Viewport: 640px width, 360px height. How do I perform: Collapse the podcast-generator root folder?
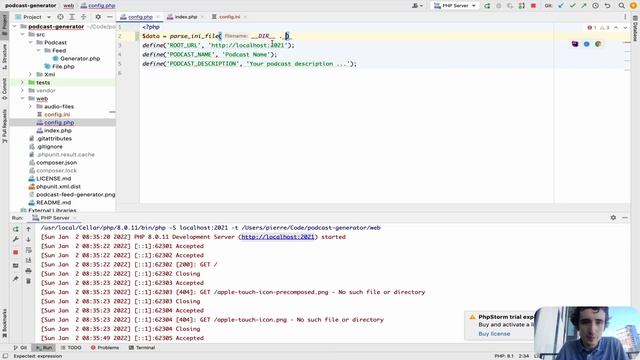pos(15,27)
